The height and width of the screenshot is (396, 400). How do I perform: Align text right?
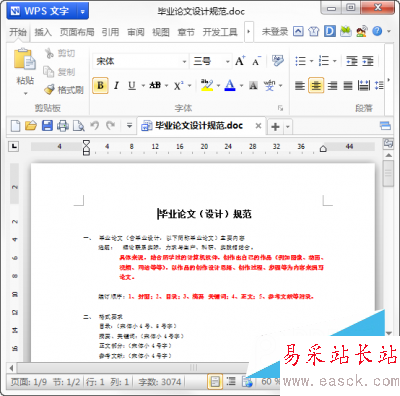tap(332, 86)
